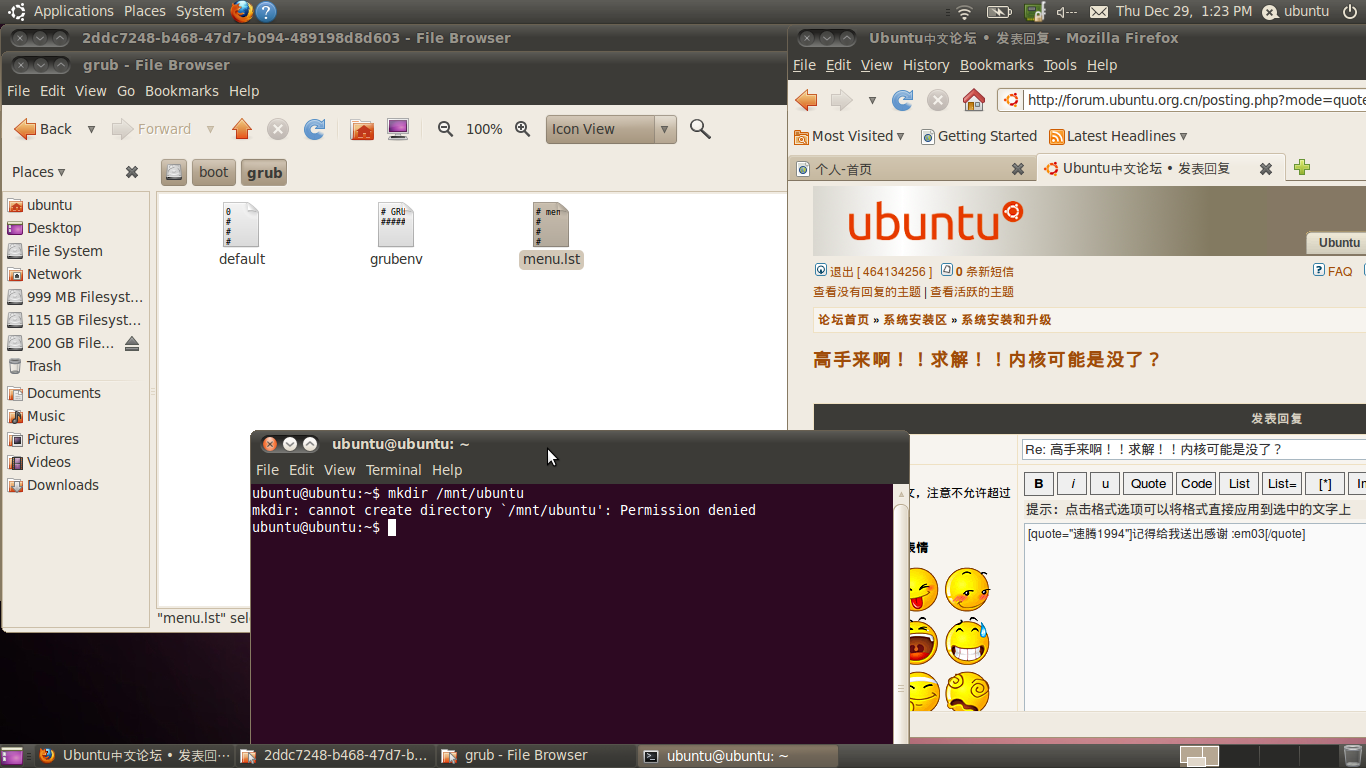Image resolution: width=1366 pixels, height=768 pixels.
Task: Open the mail envelope indicator
Action: [x=1099, y=12]
